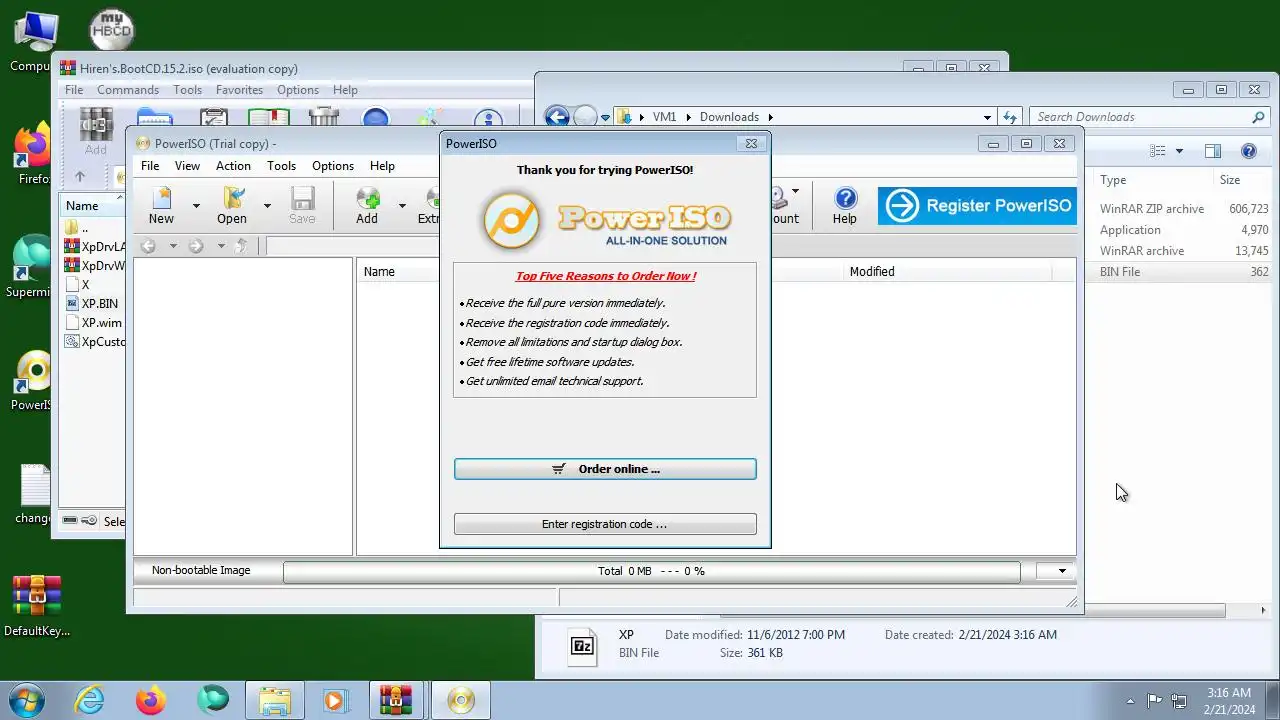Click the WinRAR icon on the taskbar

[396, 700]
